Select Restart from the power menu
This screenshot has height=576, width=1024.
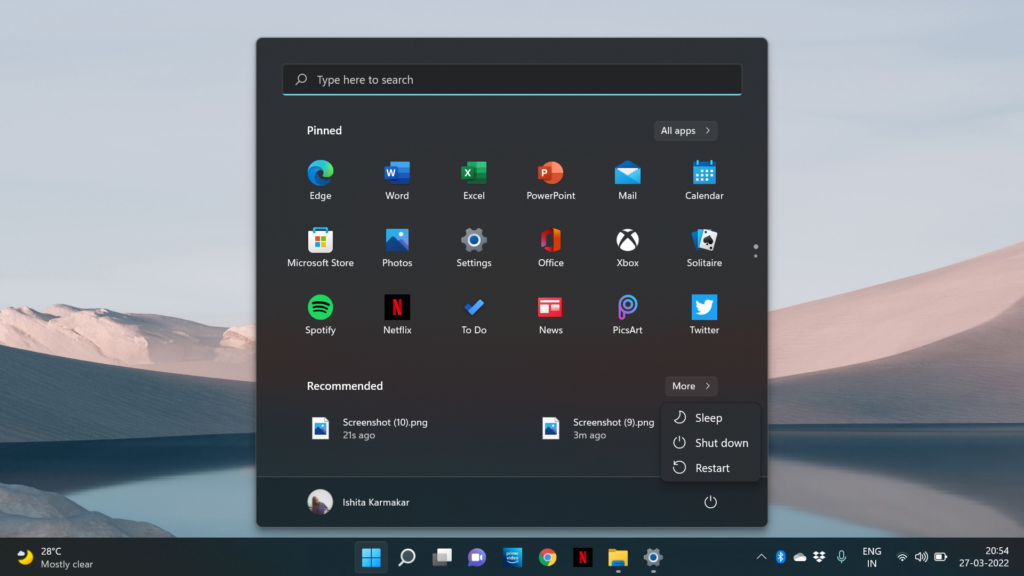tap(710, 468)
